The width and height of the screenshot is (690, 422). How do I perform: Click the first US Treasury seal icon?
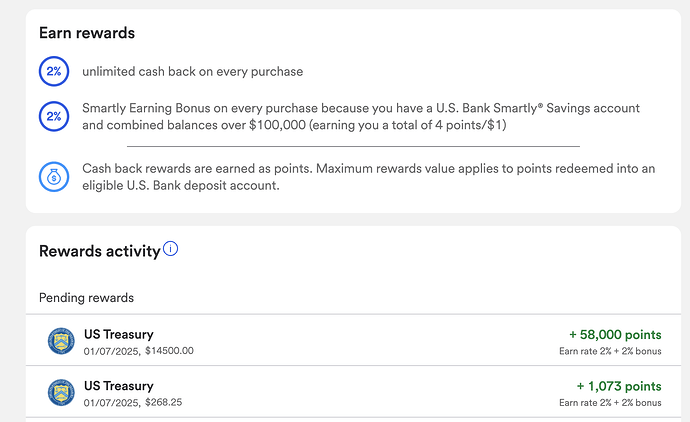61,341
